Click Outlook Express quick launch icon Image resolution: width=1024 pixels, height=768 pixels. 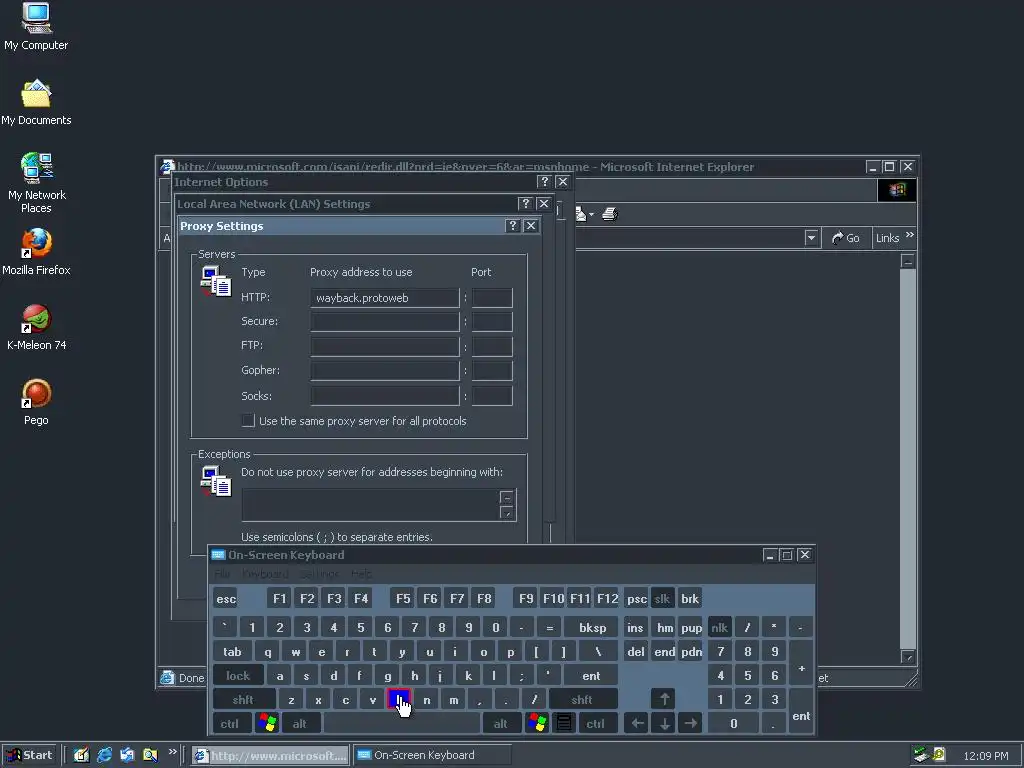127,755
